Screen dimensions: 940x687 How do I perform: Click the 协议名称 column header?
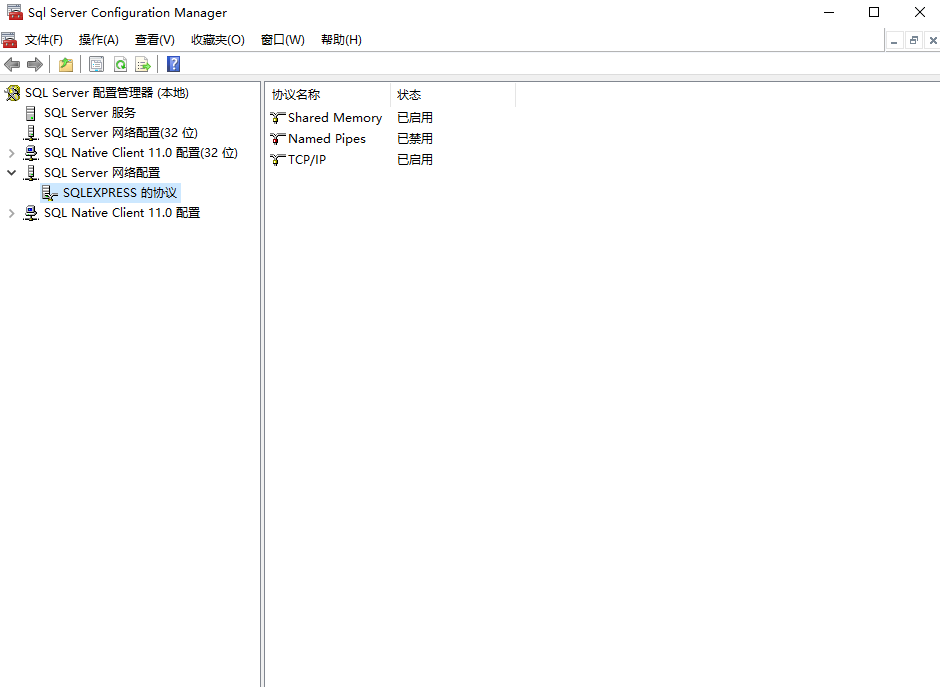[295, 94]
